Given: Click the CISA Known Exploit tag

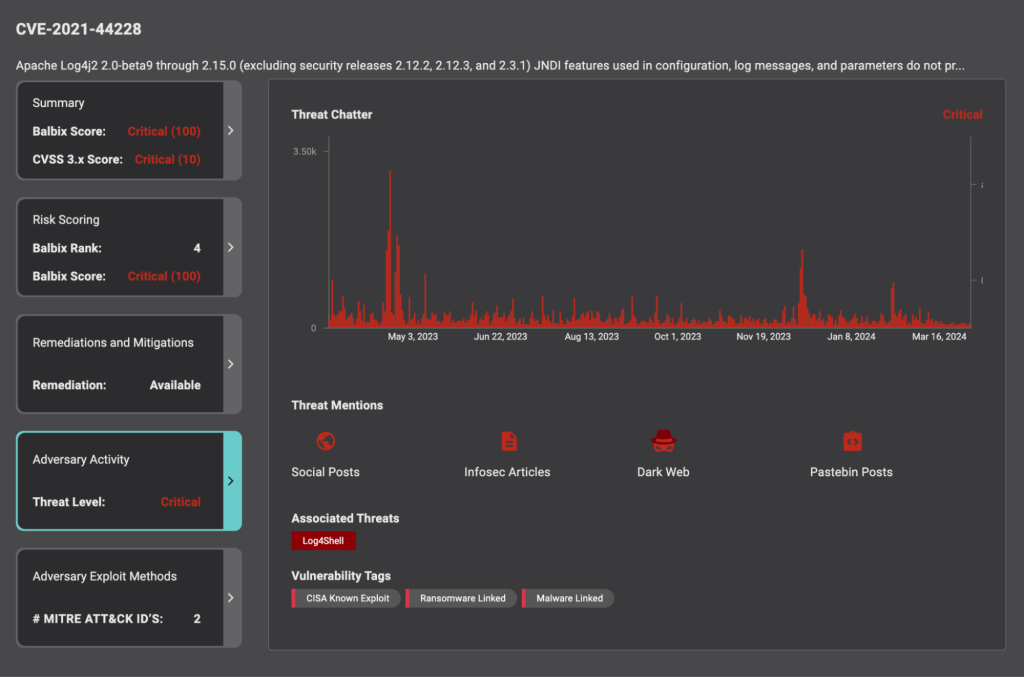Looking at the screenshot, I should click(x=347, y=598).
